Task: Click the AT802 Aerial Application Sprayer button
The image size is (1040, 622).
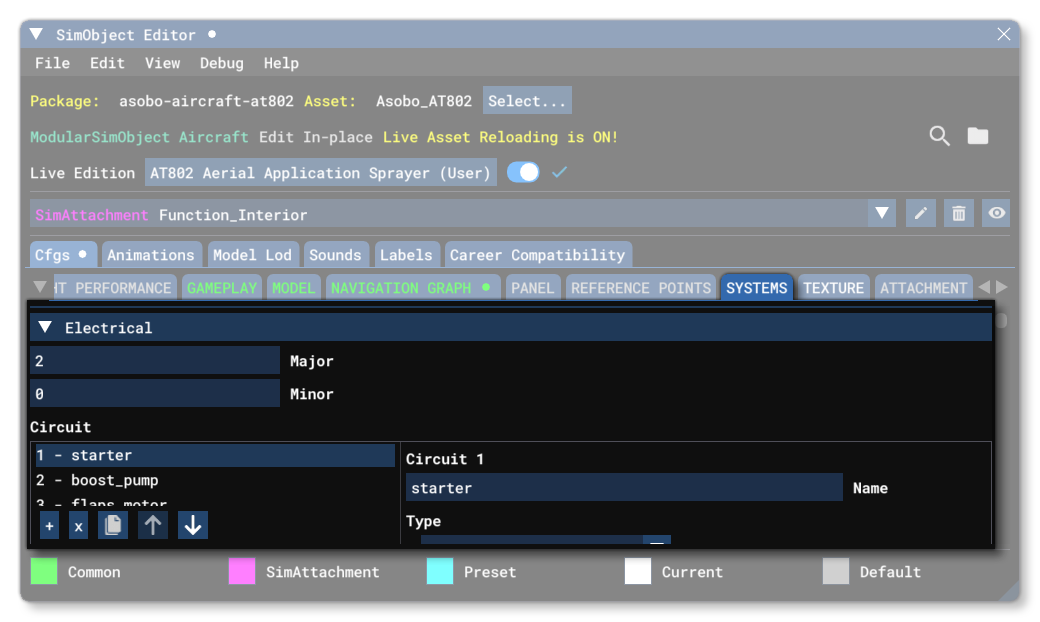Action: [320, 172]
